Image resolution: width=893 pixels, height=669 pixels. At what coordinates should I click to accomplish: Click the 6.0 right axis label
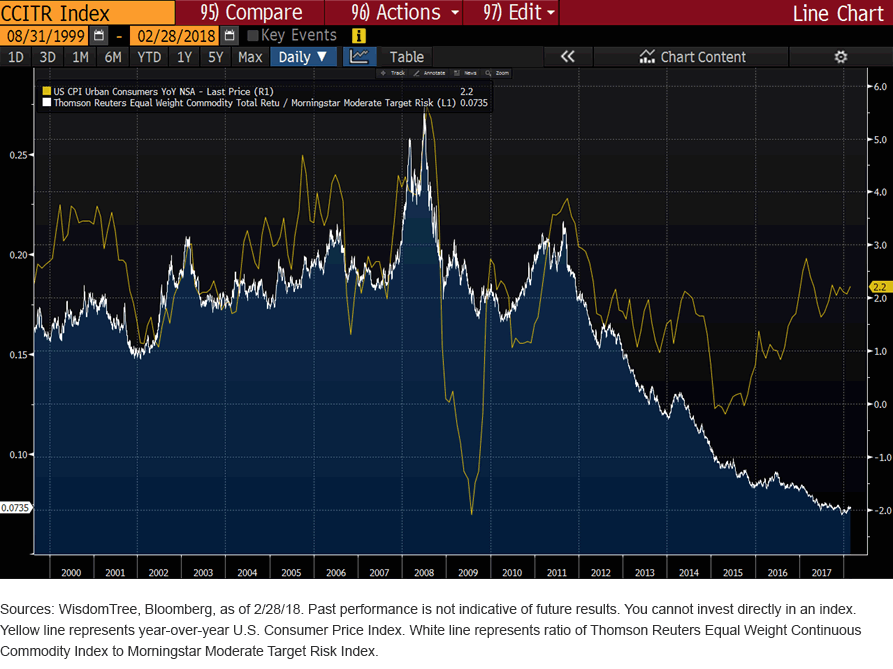[x=880, y=87]
